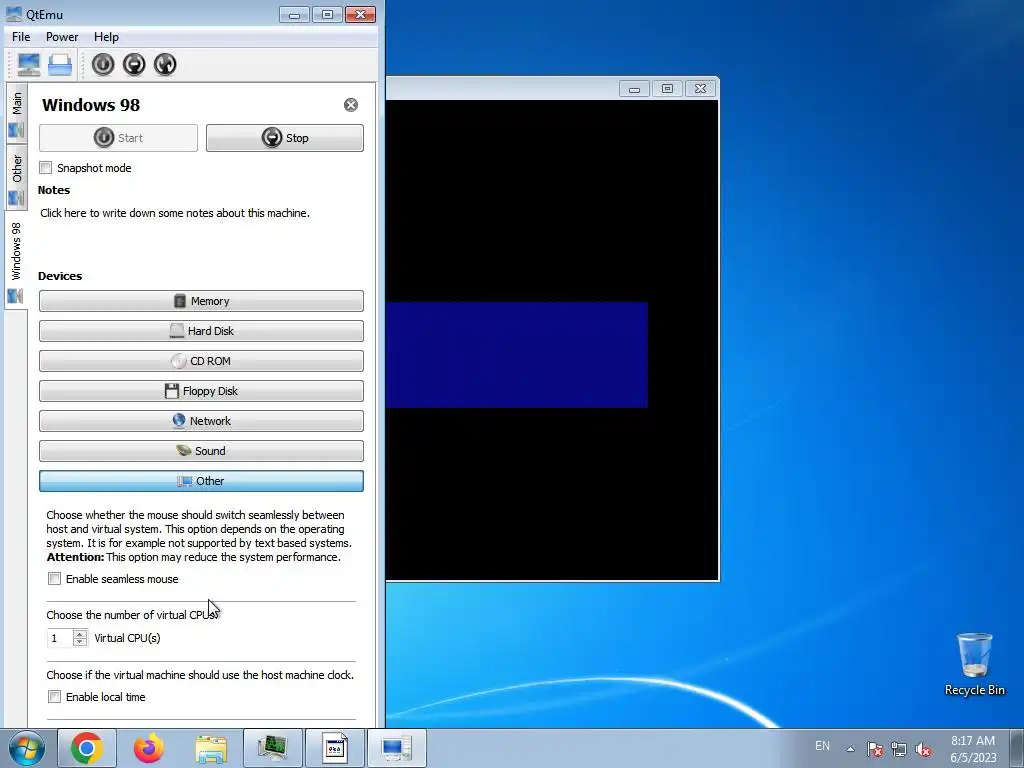The width and height of the screenshot is (1024, 768).
Task: Tick the Enable local time checkbox
Action: point(54,697)
